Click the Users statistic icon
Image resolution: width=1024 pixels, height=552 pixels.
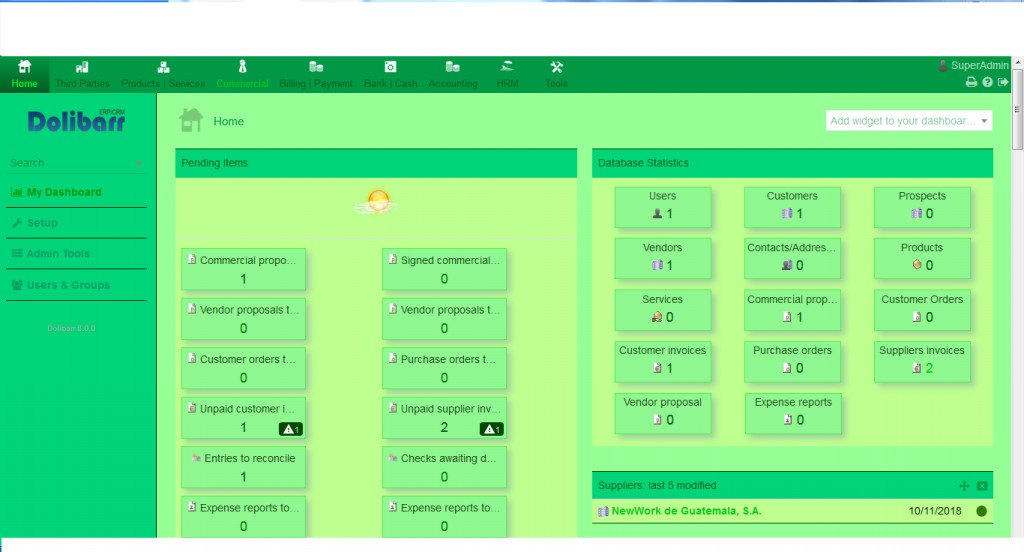point(657,214)
